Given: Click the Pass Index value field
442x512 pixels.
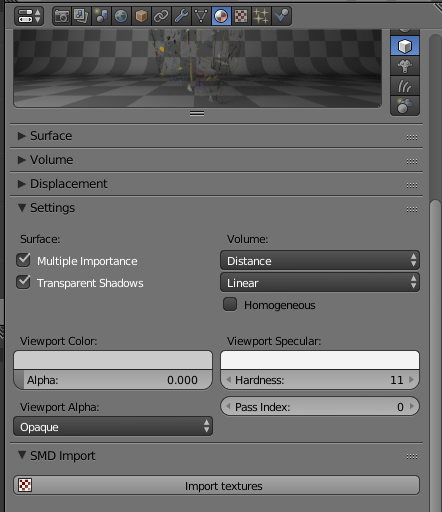Looking at the screenshot, I should click(320, 406).
